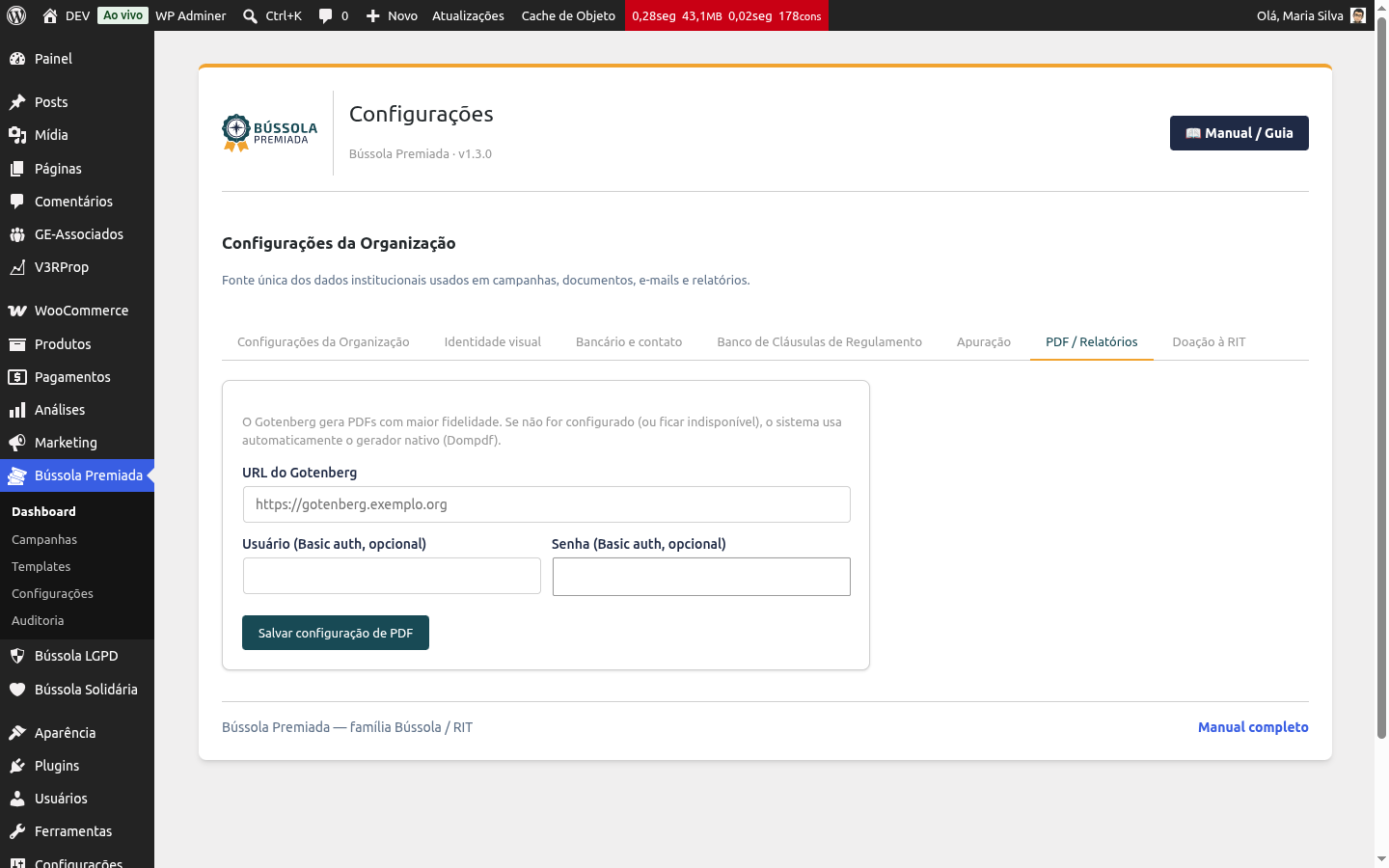The height and width of the screenshot is (868, 1389).
Task: Open Atualizações in the admin bar
Action: coord(468,15)
